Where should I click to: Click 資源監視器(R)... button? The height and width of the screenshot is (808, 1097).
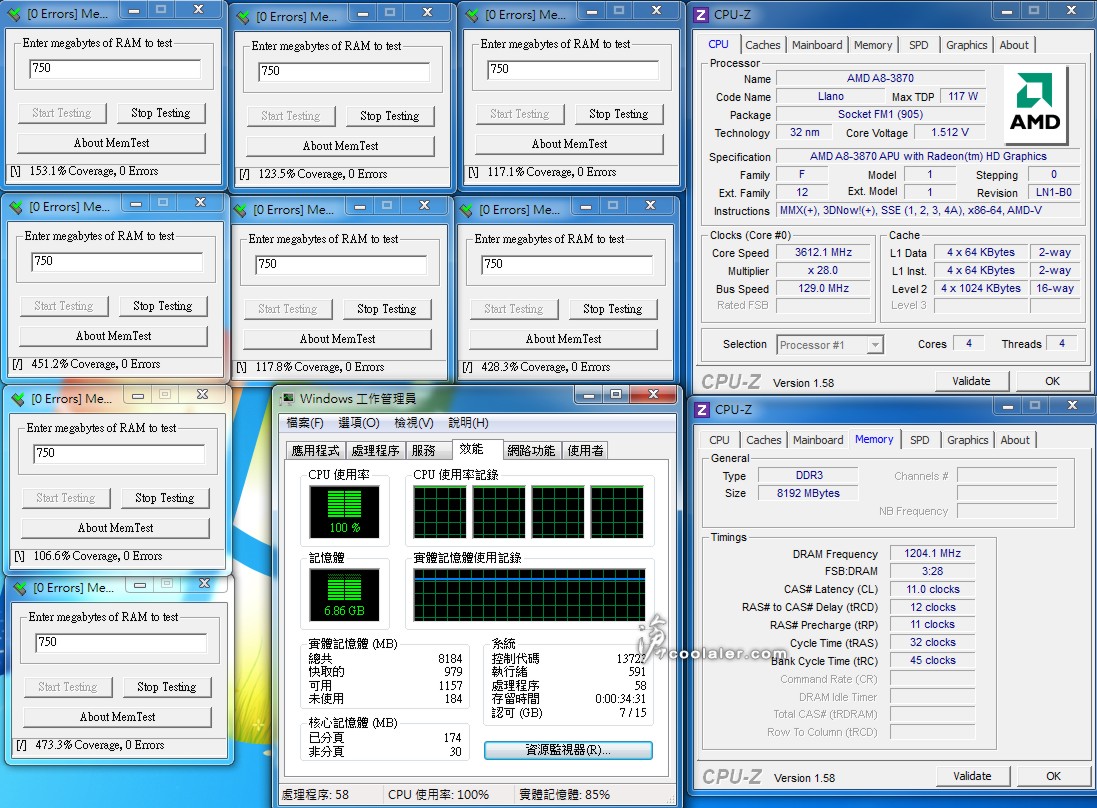coord(568,750)
